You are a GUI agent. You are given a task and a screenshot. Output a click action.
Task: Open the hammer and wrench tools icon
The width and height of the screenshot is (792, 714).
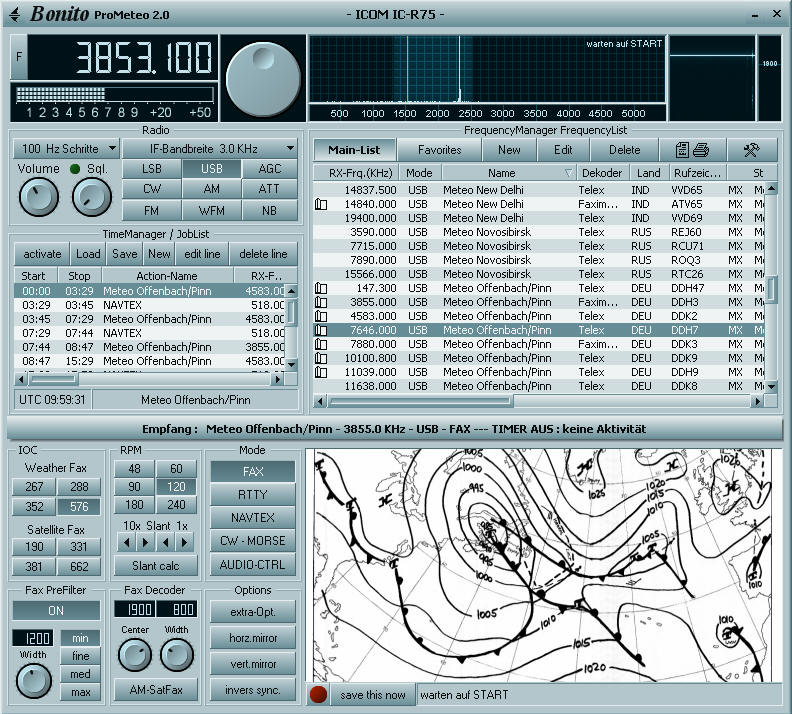click(x=752, y=150)
